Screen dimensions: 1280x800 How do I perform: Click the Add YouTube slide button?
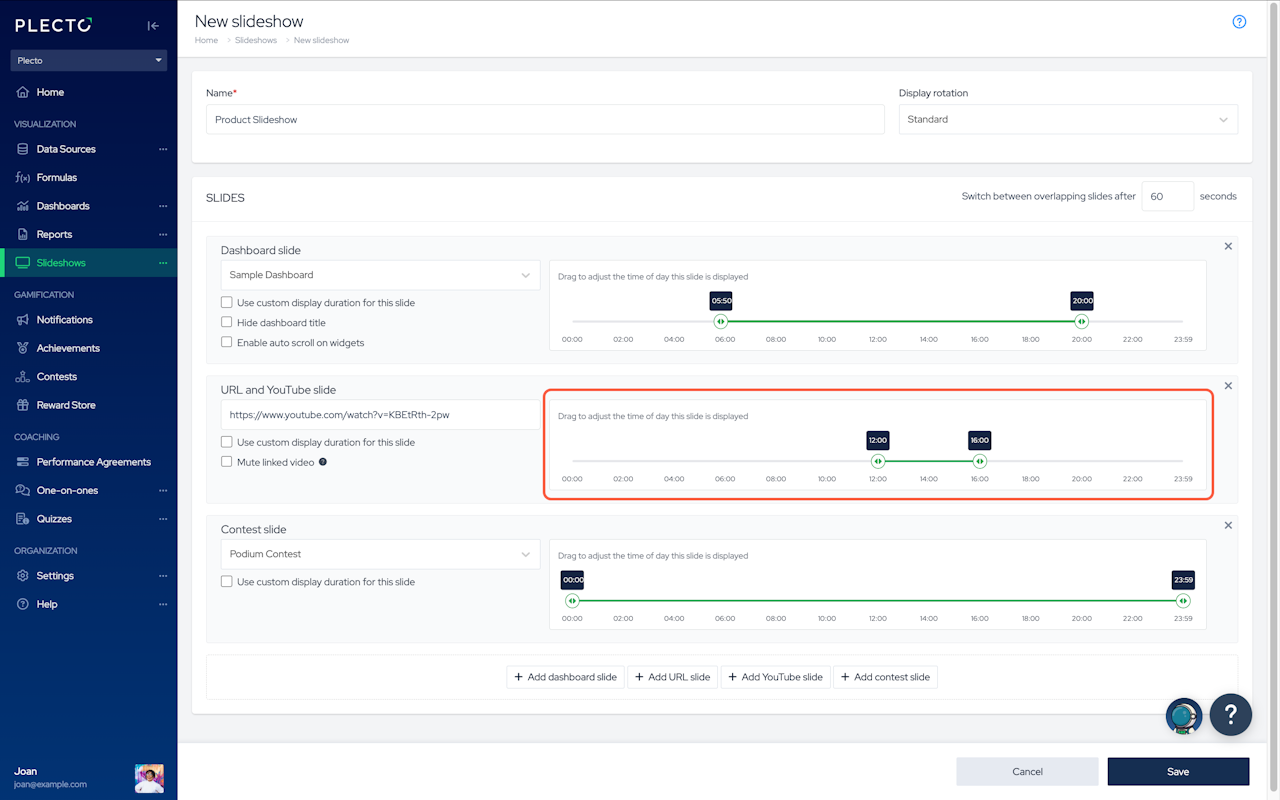point(775,677)
